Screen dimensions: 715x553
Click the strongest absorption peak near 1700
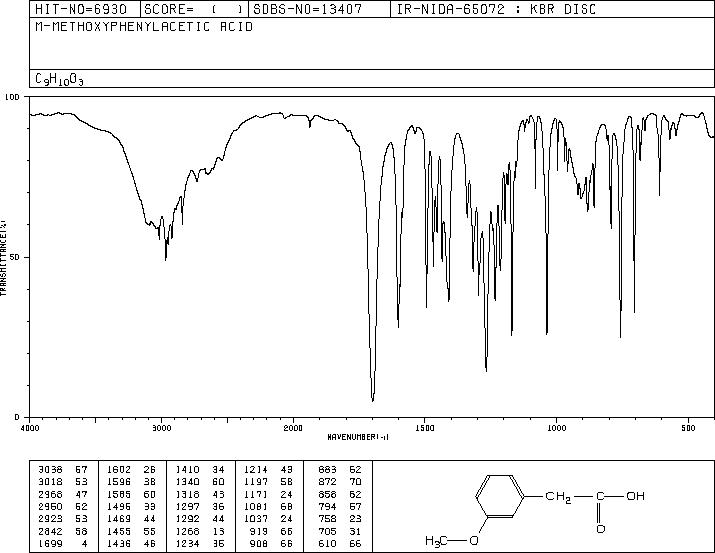[x=373, y=400]
